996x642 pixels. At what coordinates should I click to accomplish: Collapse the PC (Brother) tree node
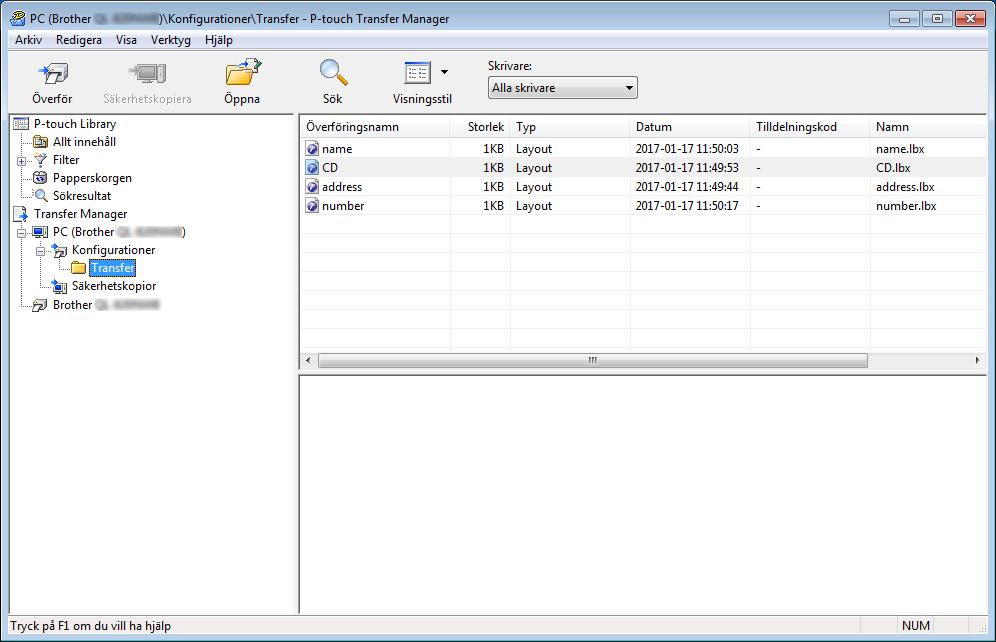pyautogui.click(x=22, y=233)
